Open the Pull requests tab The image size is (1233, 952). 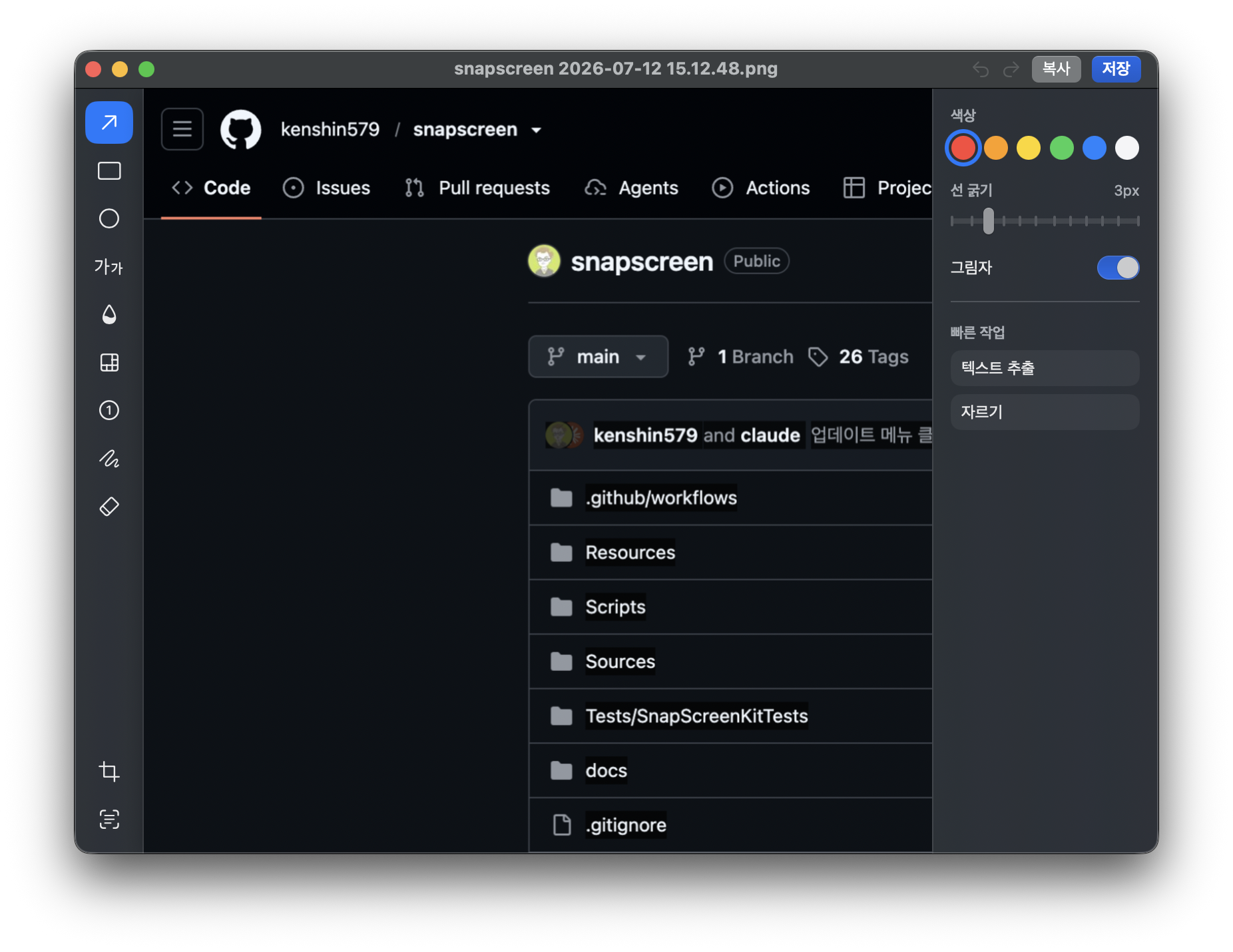(x=477, y=188)
